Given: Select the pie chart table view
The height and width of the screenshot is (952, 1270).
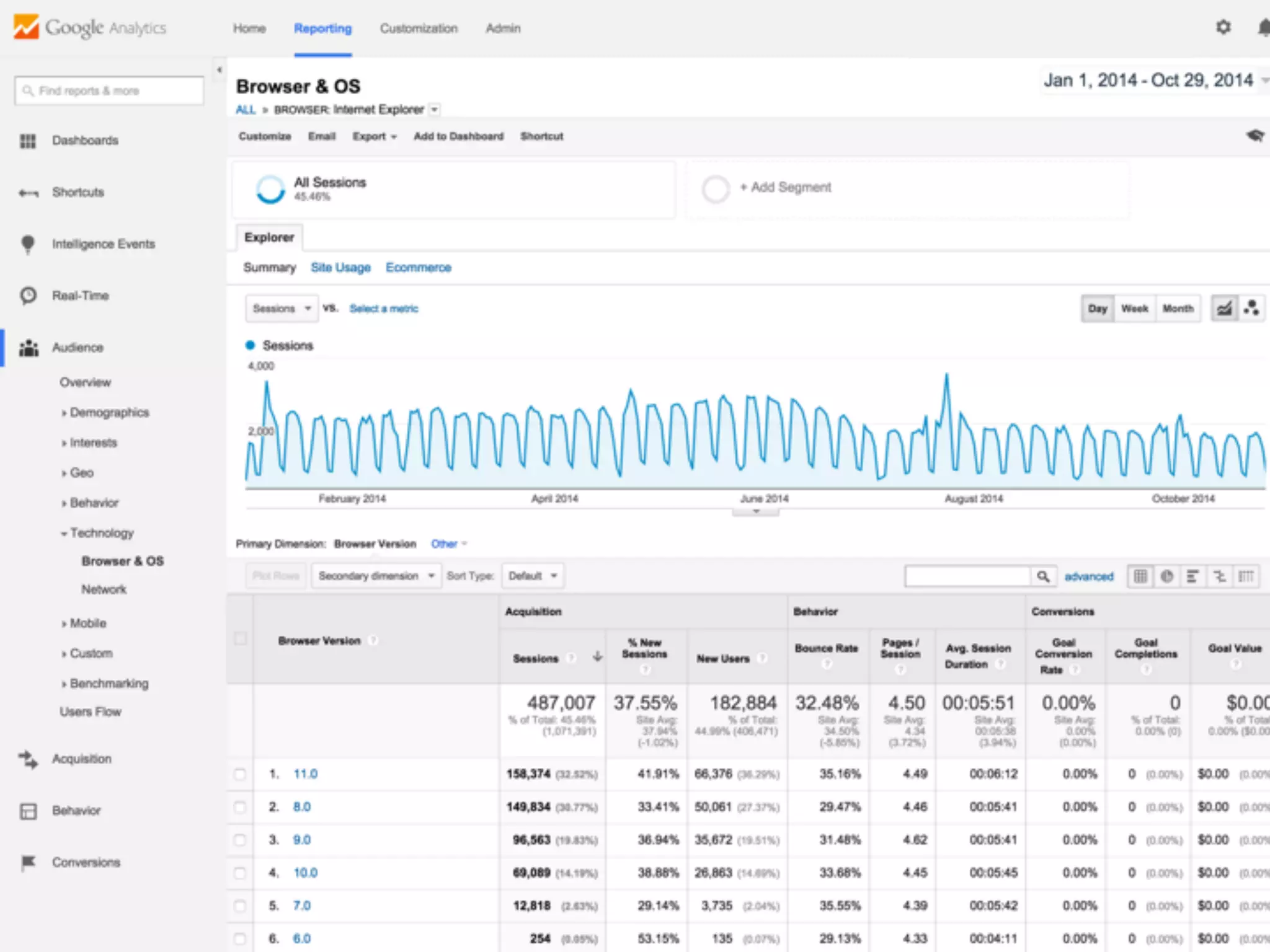Looking at the screenshot, I should point(1166,576).
